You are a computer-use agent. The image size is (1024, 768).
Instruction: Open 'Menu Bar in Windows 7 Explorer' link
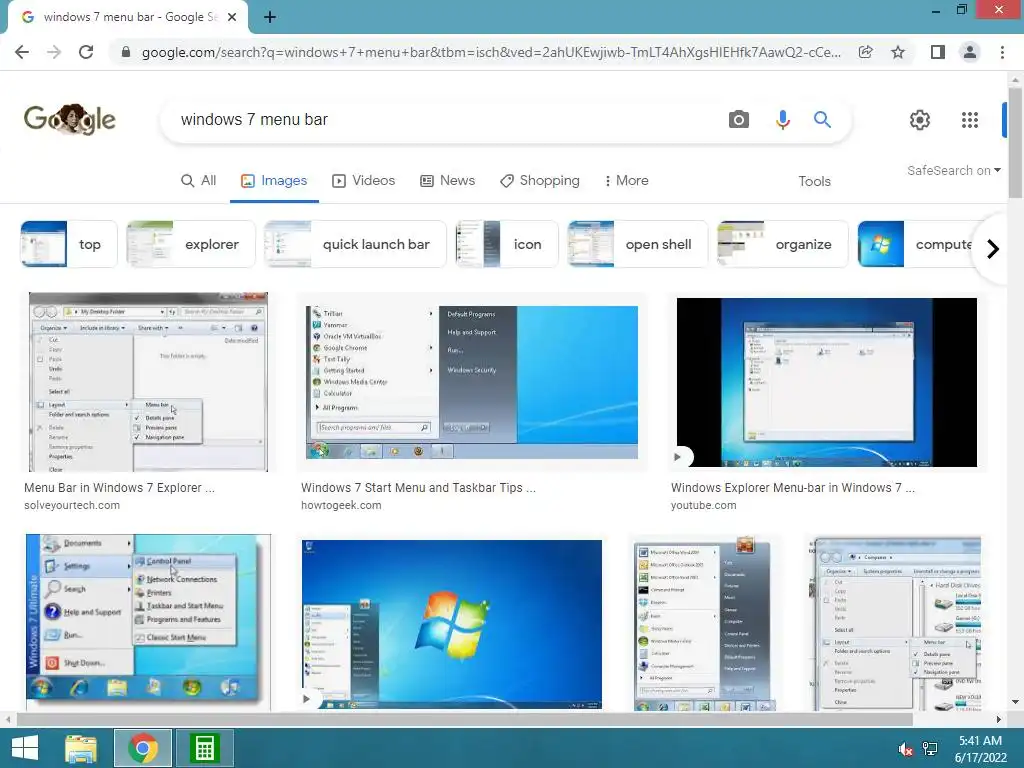click(x=120, y=488)
